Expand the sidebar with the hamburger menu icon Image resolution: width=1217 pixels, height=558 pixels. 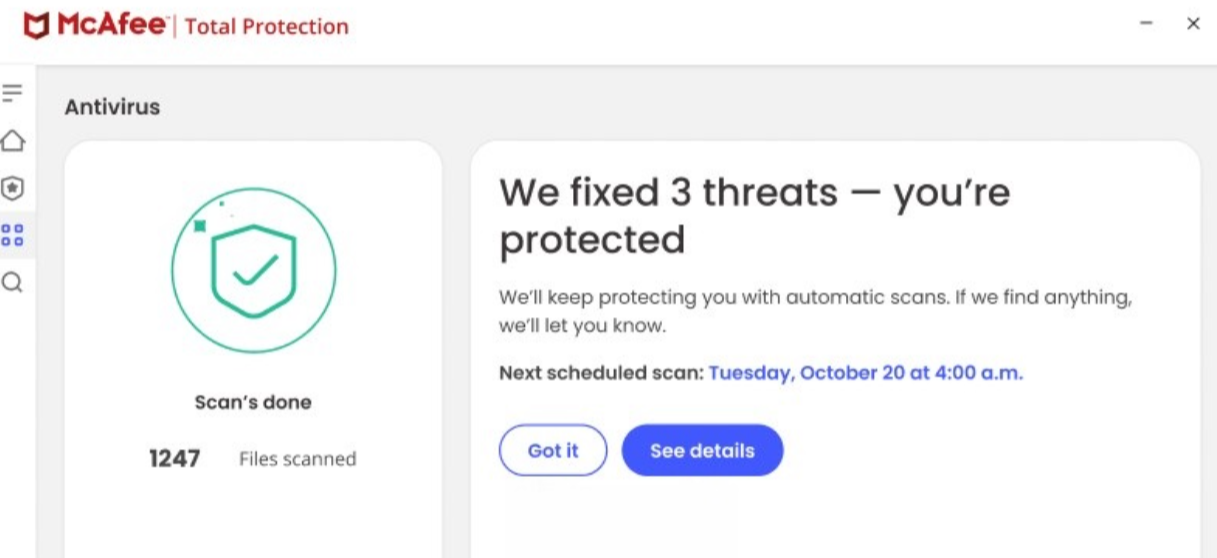[x=12, y=93]
